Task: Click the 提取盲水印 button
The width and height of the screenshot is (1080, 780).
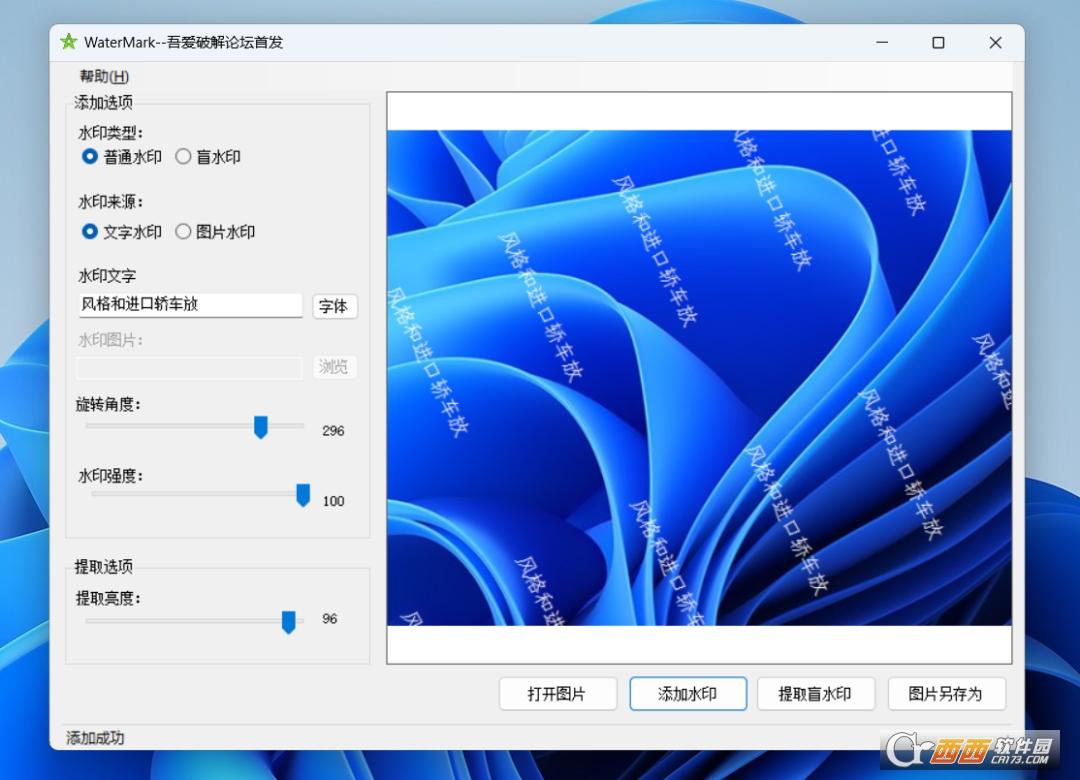Action: coord(816,694)
